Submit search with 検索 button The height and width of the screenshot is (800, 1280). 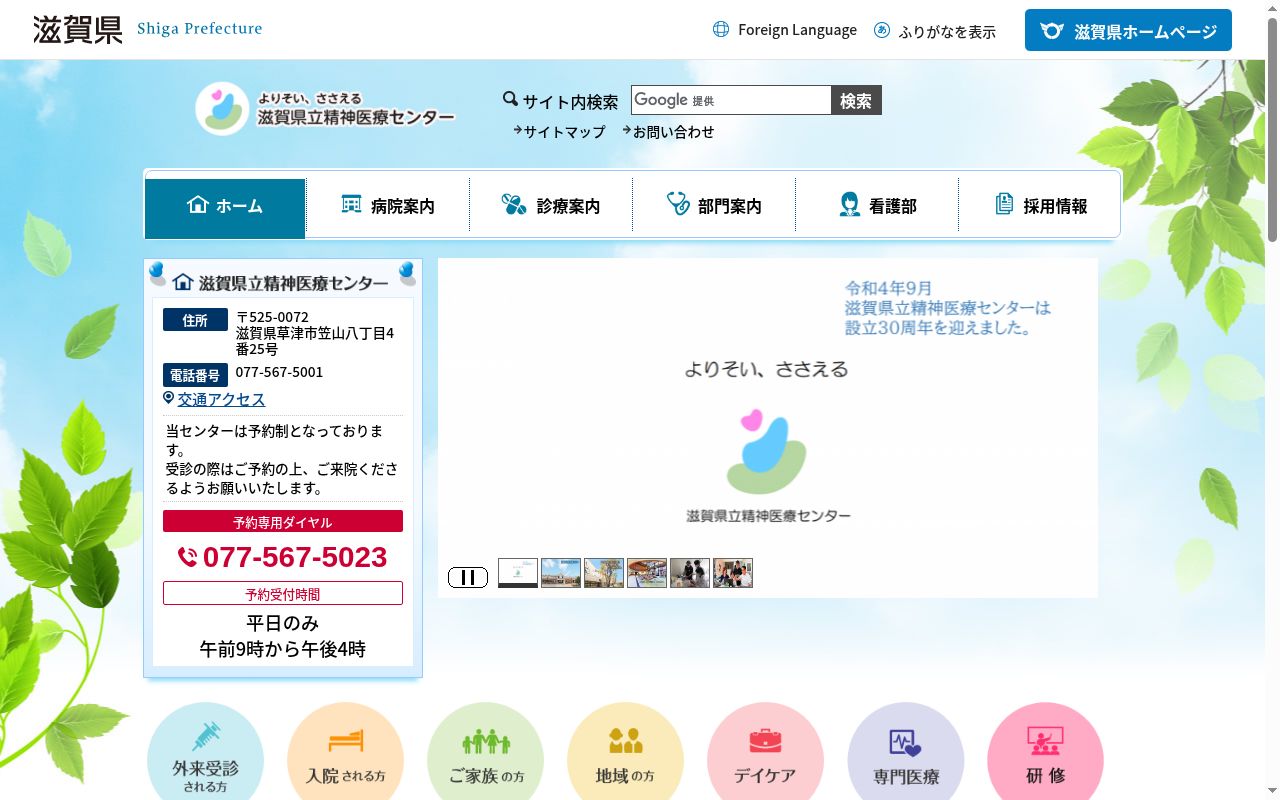point(856,100)
